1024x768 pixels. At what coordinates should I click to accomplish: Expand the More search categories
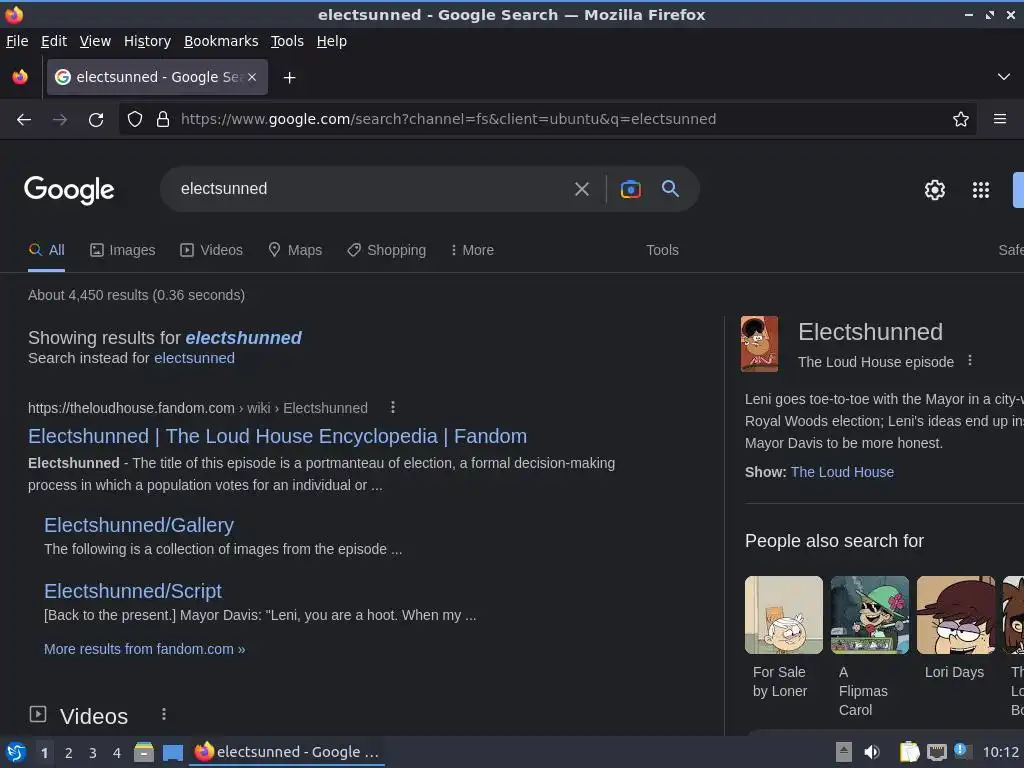pyautogui.click(x=472, y=250)
